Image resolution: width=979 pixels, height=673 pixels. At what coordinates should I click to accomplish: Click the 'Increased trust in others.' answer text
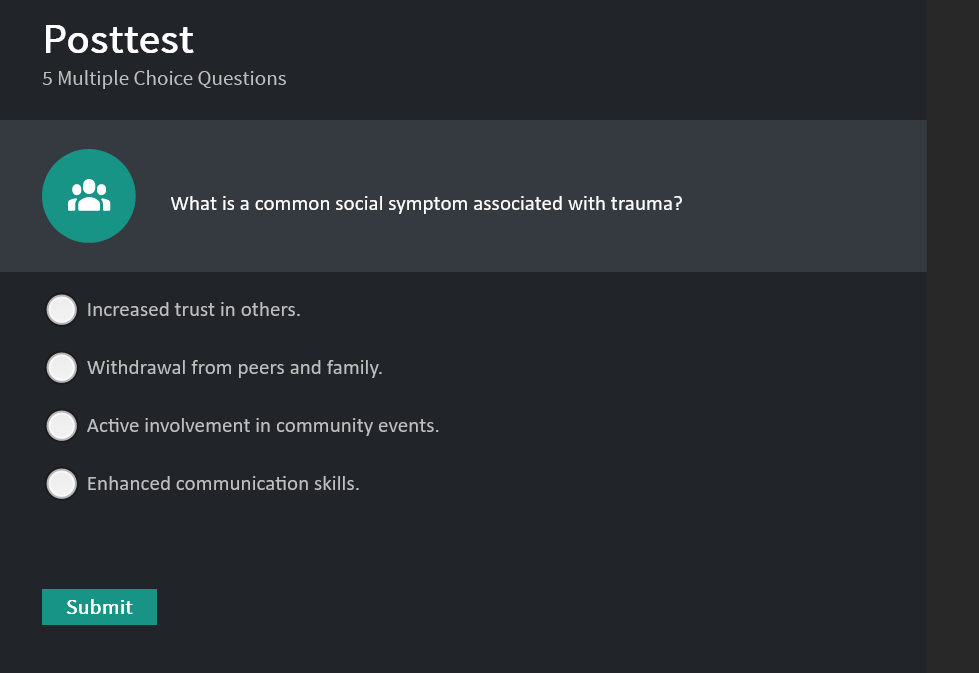193,310
